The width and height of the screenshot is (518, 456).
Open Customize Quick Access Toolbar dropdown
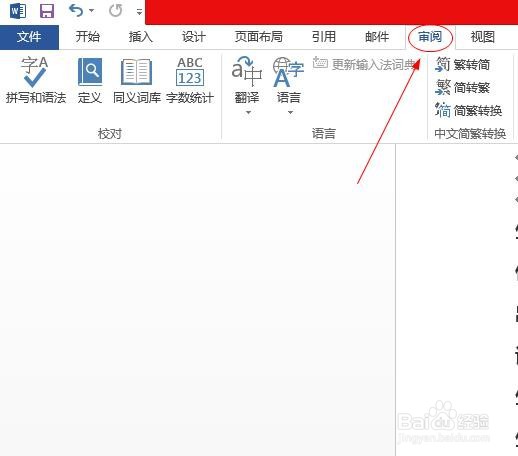pyautogui.click(x=139, y=12)
